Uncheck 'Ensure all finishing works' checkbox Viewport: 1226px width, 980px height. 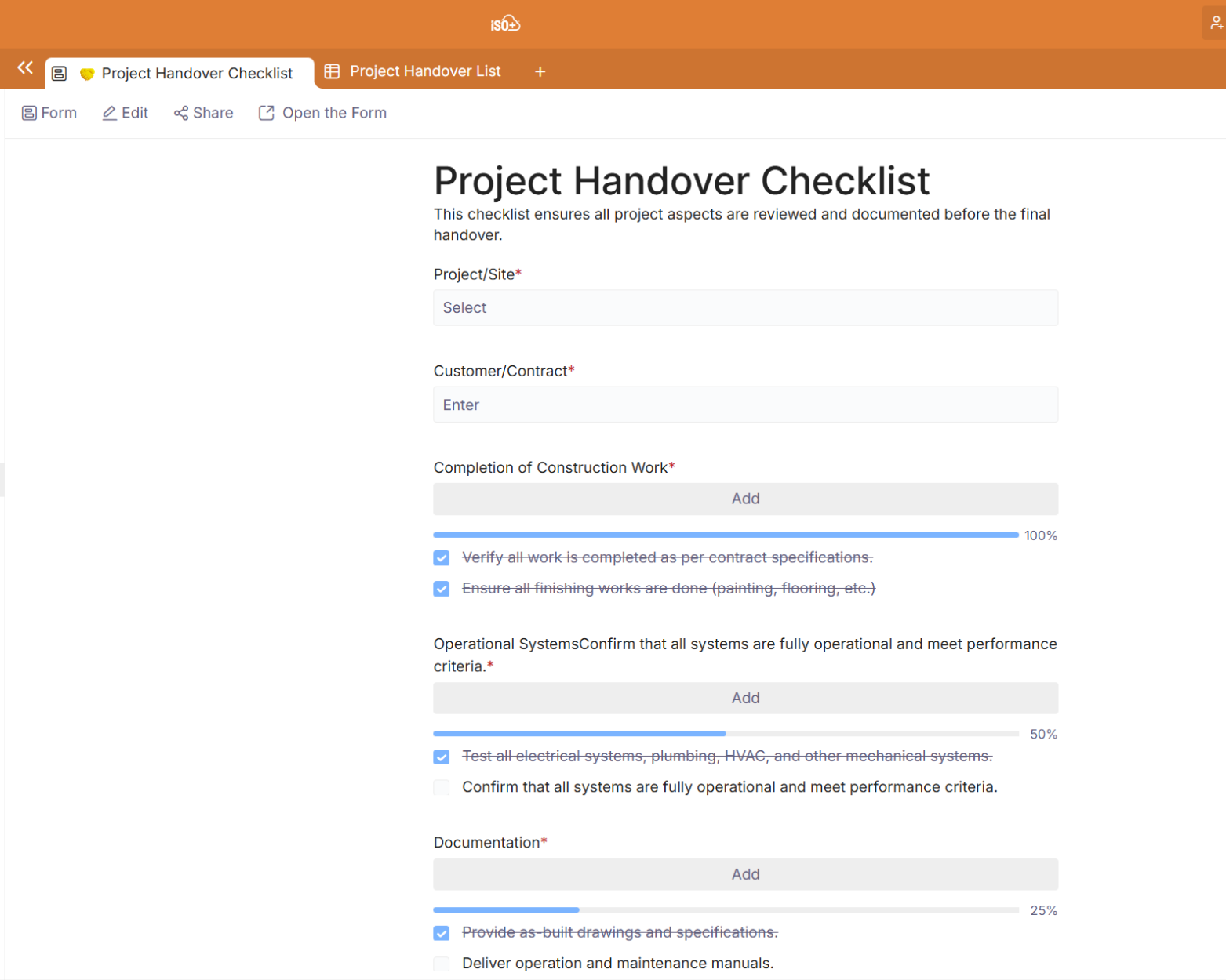(x=442, y=589)
